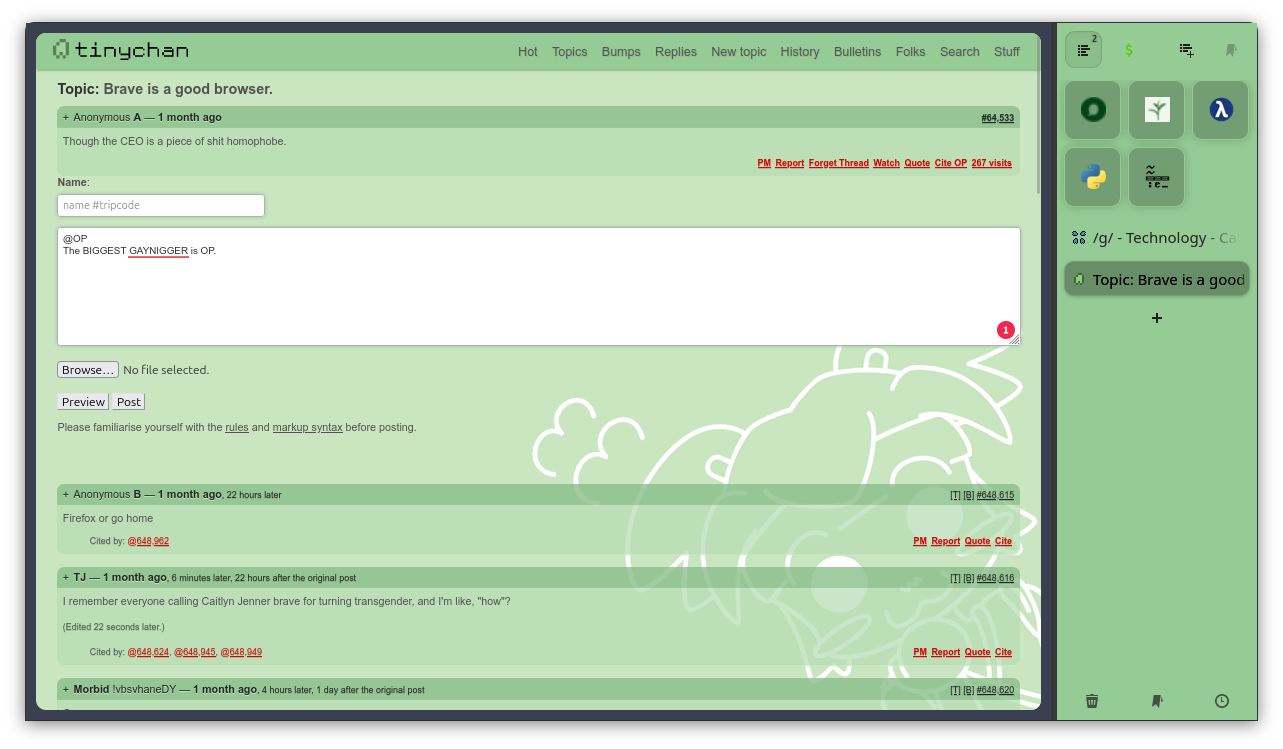Screen dimensions: 1283x749
Task: Collapse Anonymous B reply with plus sign
Action: tap(66, 495)
